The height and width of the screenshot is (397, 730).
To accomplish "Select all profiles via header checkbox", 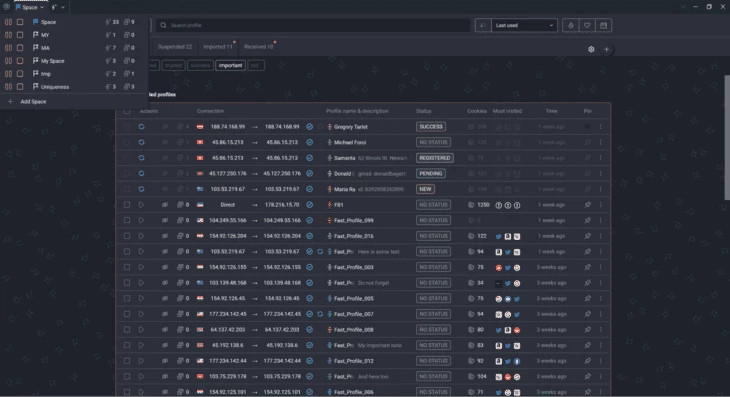I will (127, 111).
